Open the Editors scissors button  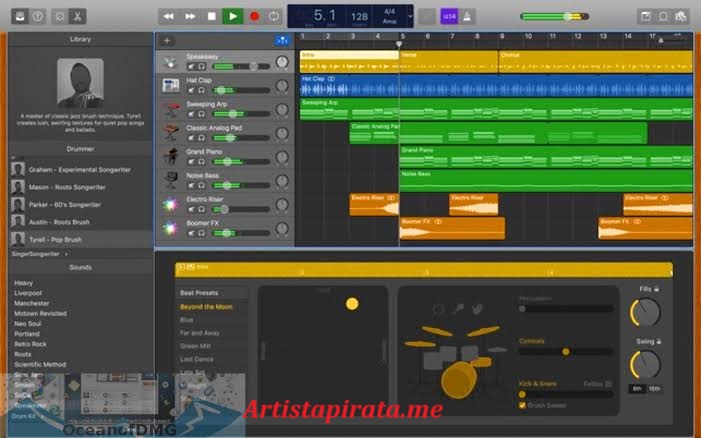[77, 17]
